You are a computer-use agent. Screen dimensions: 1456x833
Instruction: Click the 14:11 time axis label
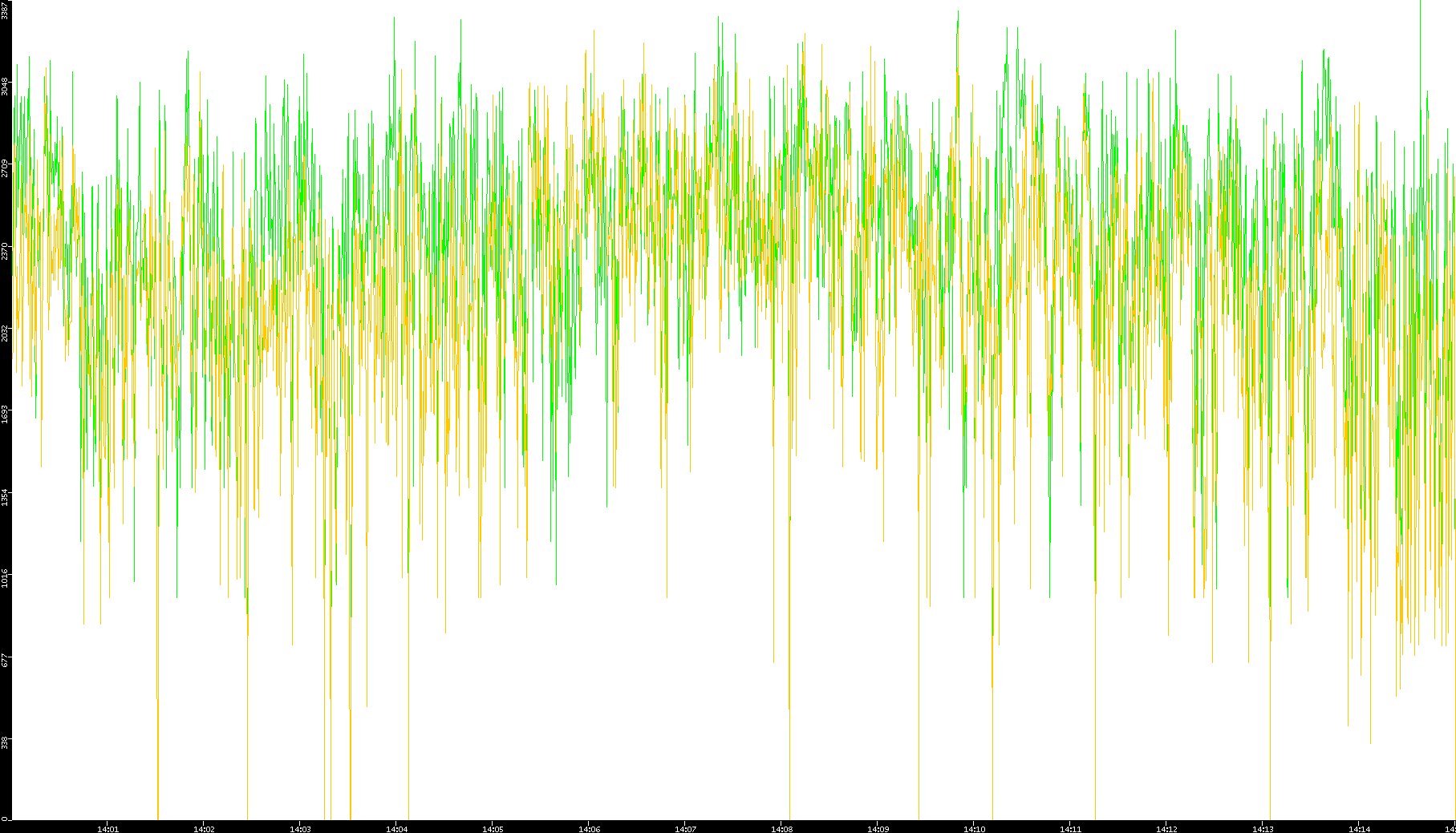point(1071,829)
